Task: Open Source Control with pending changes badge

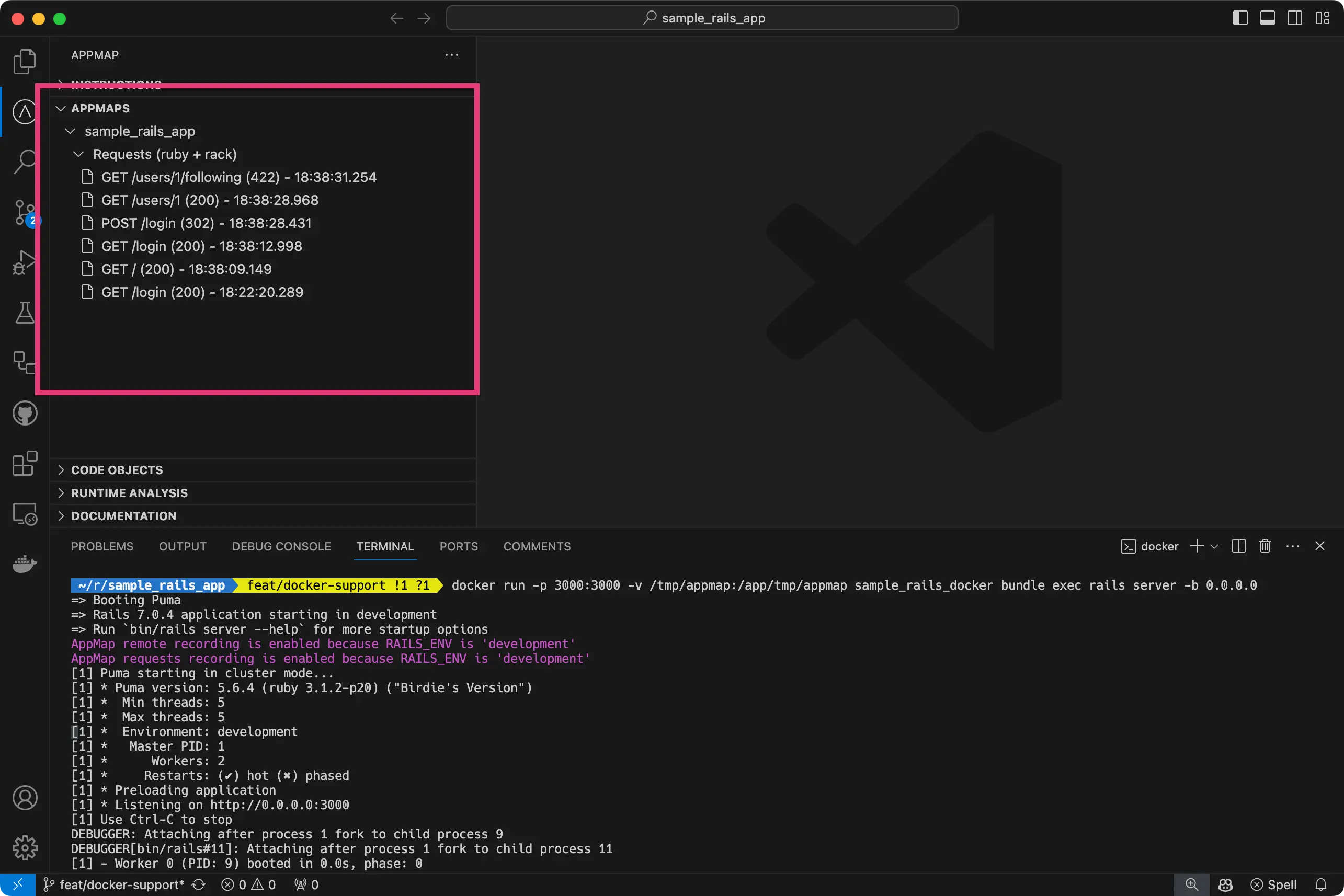Action: point(25,213)
